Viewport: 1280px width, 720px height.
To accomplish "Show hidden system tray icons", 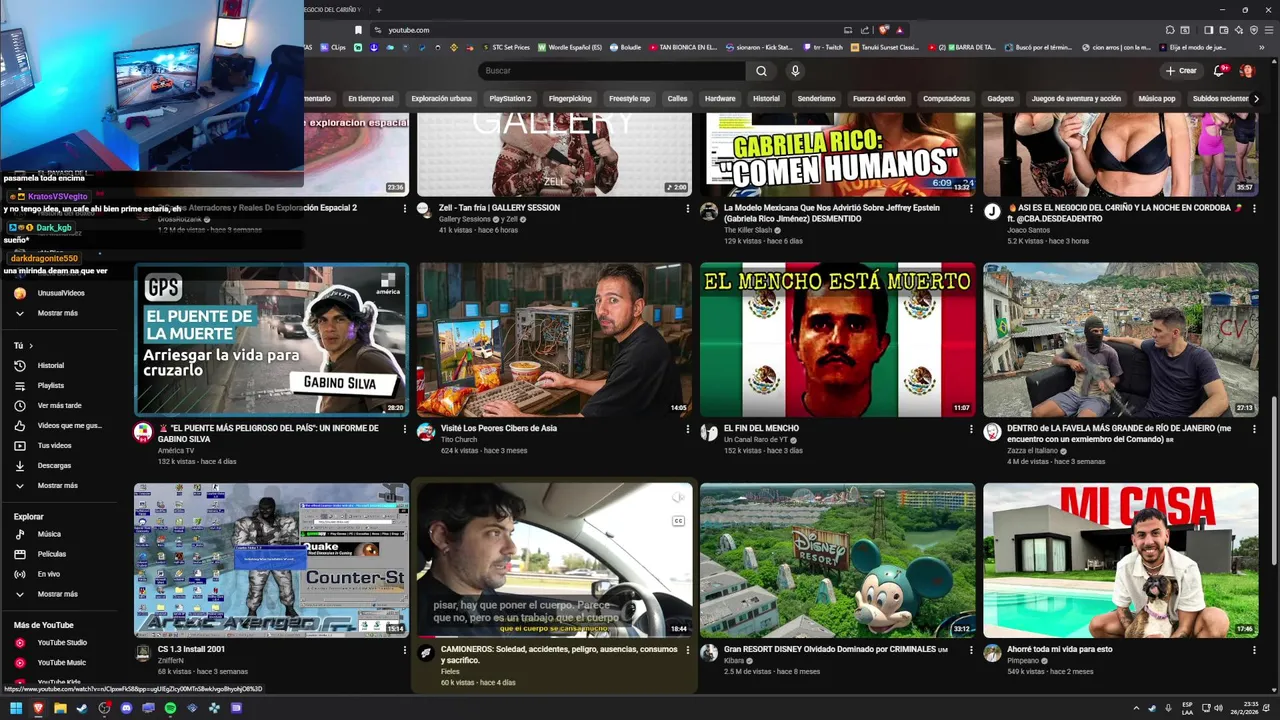I will pyautogui.click(x=1136, y=708).
